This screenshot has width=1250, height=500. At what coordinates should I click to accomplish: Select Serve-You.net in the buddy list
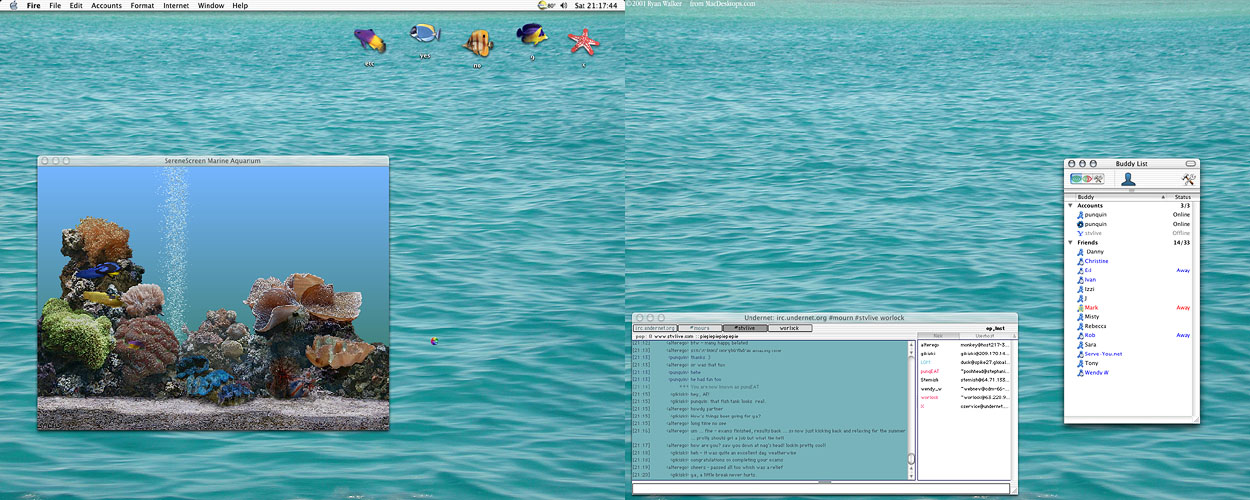tap(1103, 353)
